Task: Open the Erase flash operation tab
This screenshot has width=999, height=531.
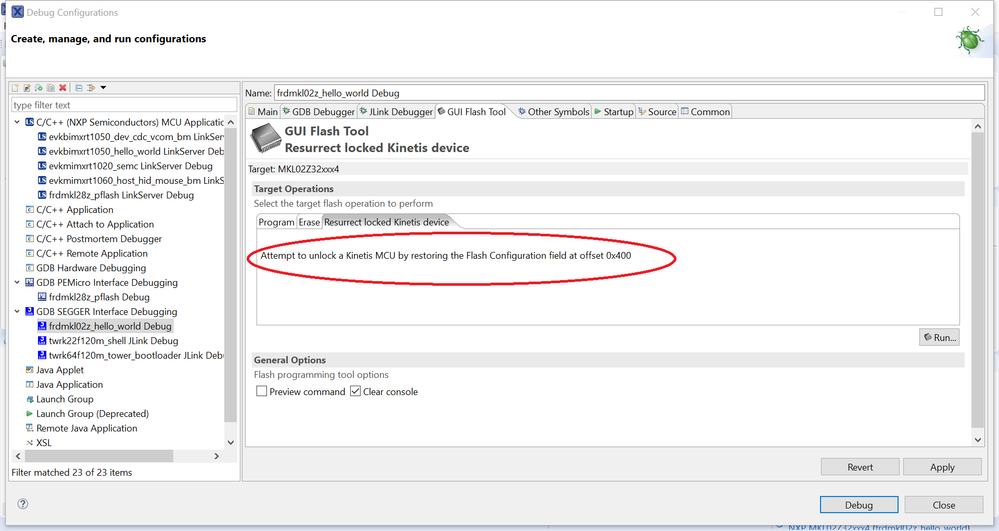Action: (x=309, y=222)
